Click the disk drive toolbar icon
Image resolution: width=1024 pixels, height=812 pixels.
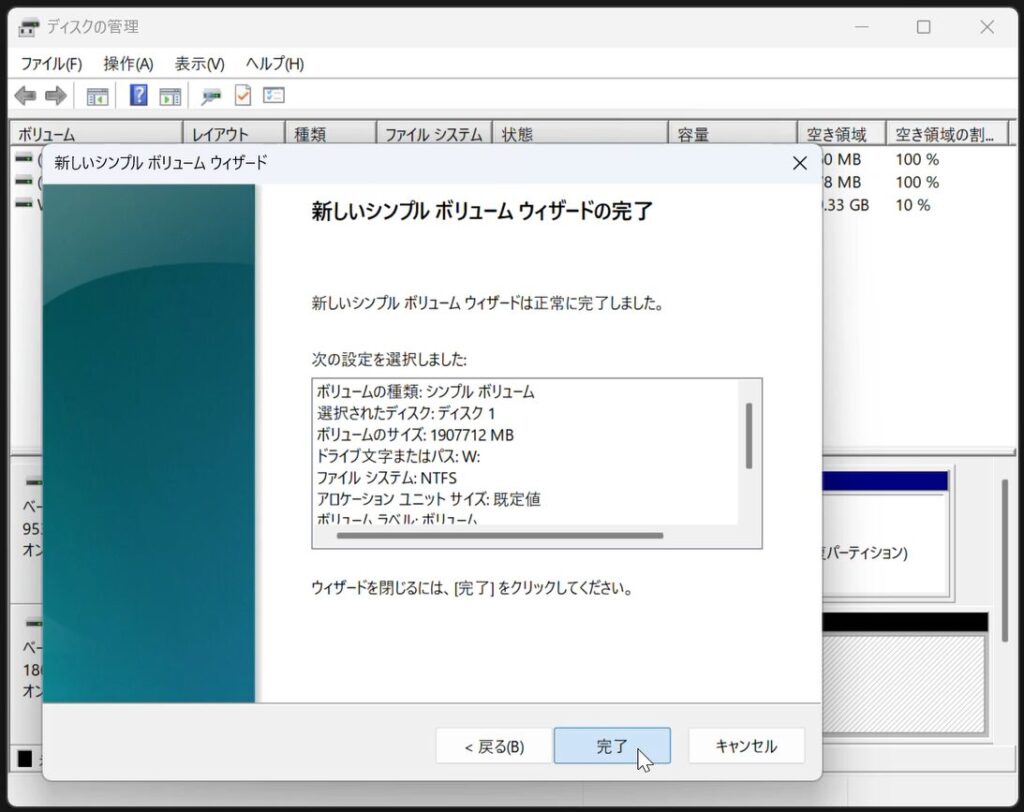(211, 96)
